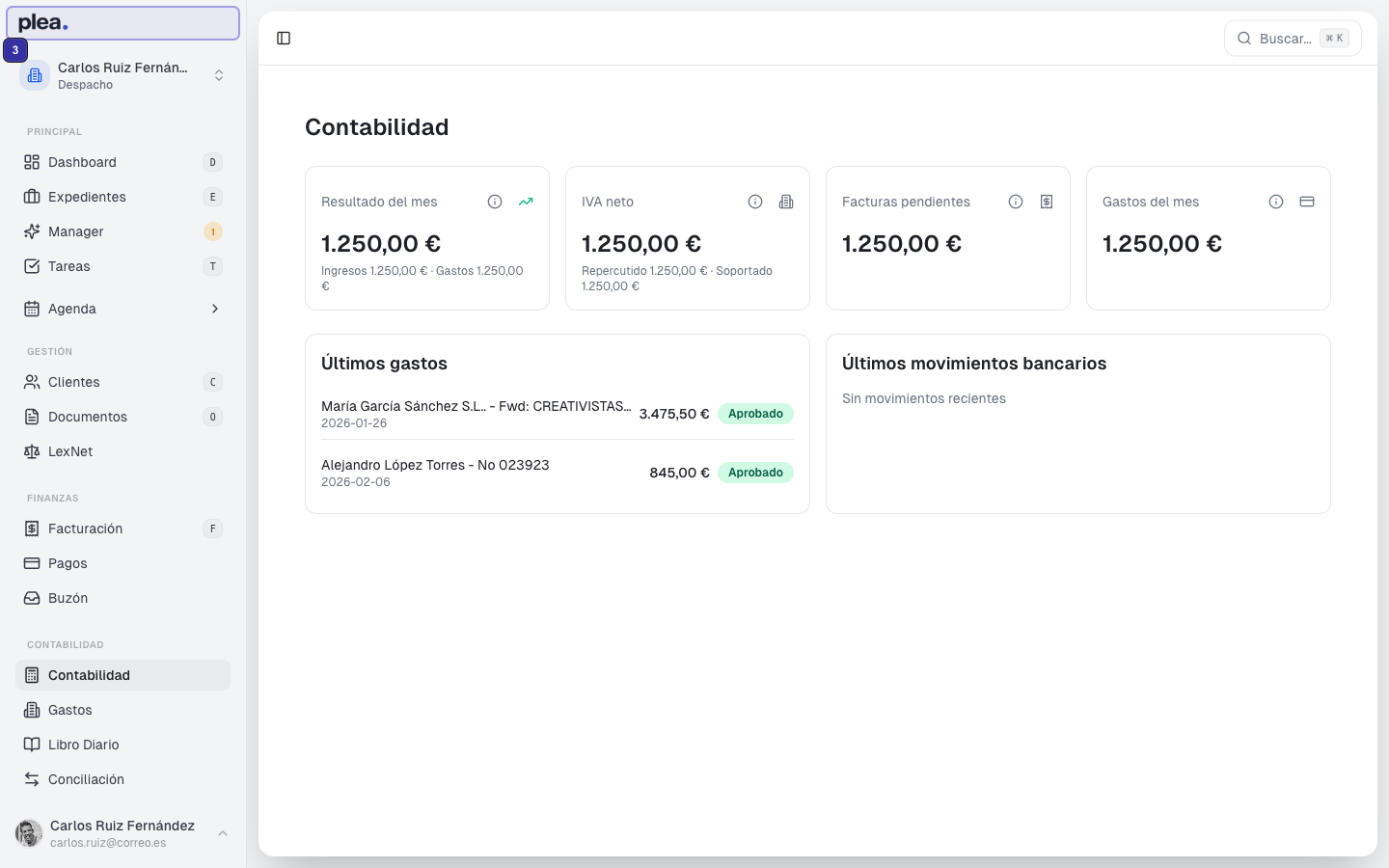Open Documentos section

coord(123,417)
